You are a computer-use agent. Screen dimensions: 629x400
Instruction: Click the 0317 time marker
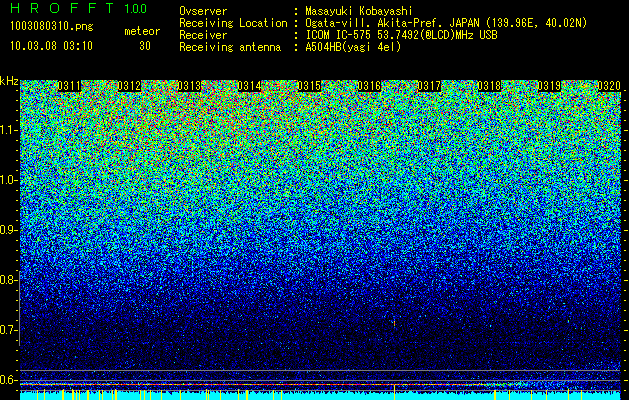click(429, 86)
